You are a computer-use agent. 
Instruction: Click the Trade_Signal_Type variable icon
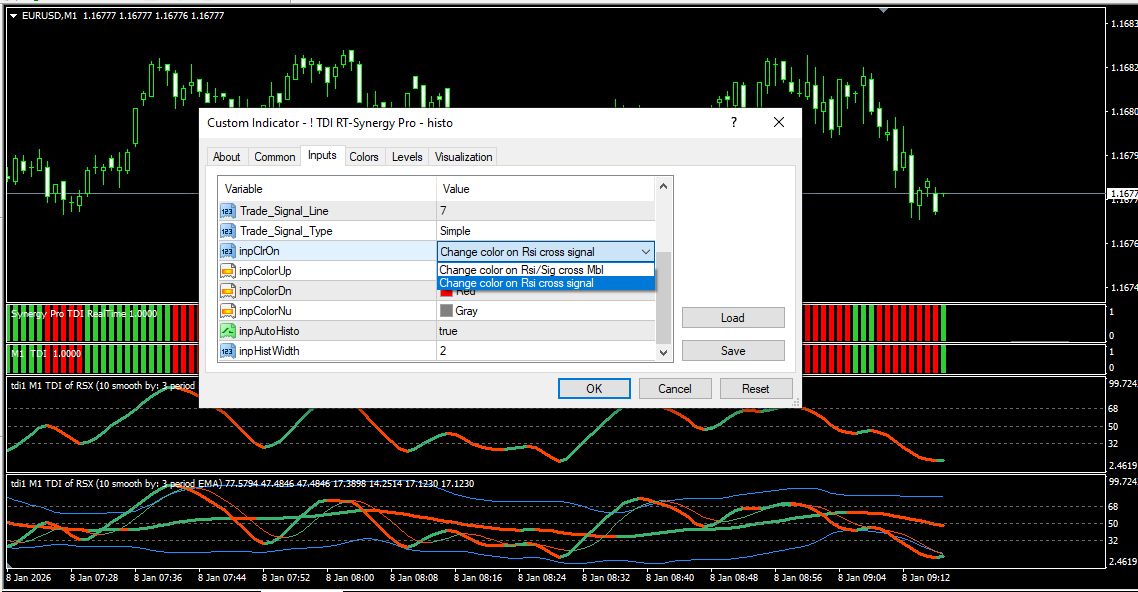(x=227, y=231)
